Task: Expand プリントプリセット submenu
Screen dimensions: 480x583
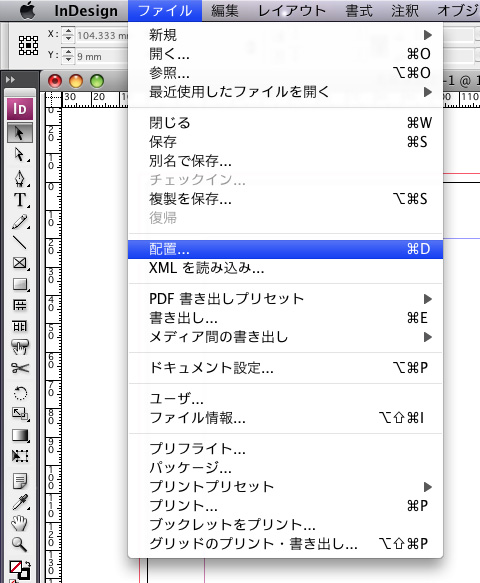Action: coord(286,487)
